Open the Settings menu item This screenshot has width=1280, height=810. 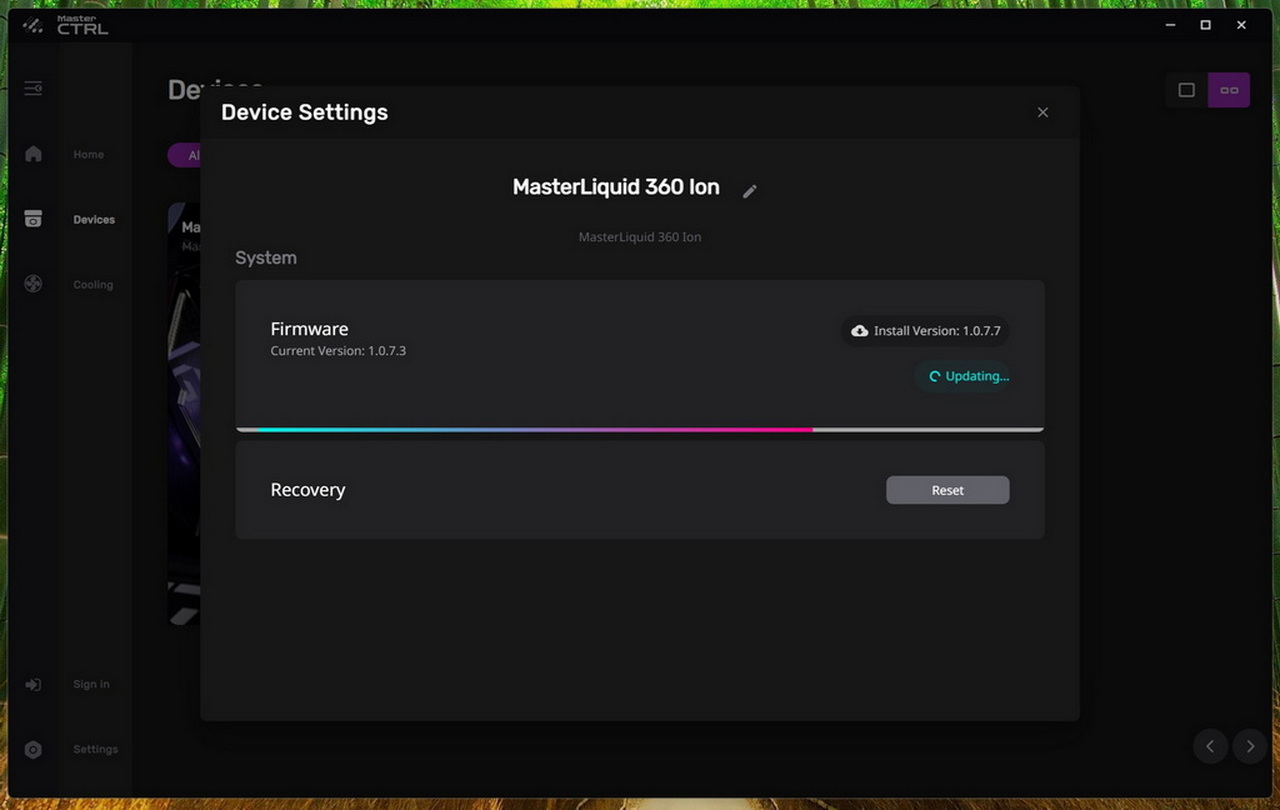95,749
